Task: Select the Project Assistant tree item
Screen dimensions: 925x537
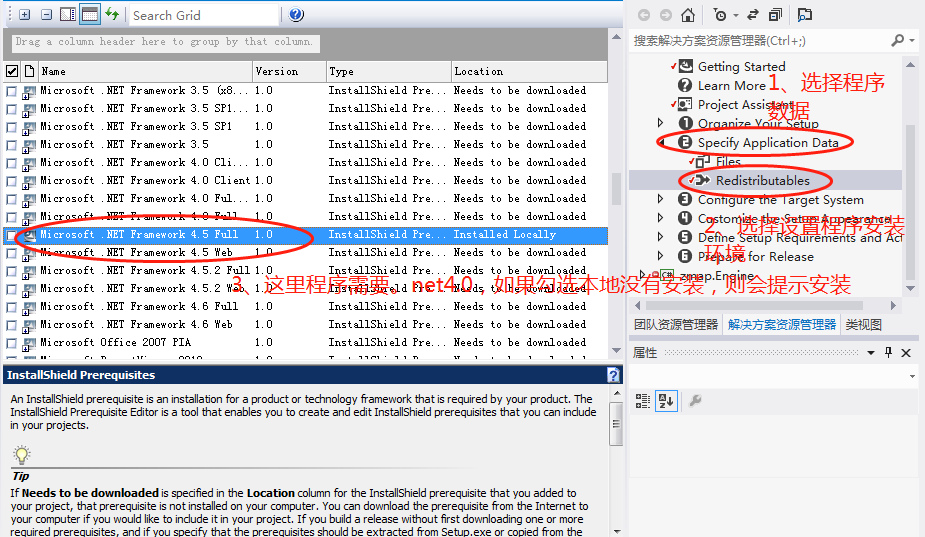Action: click(x=746, y=104)
